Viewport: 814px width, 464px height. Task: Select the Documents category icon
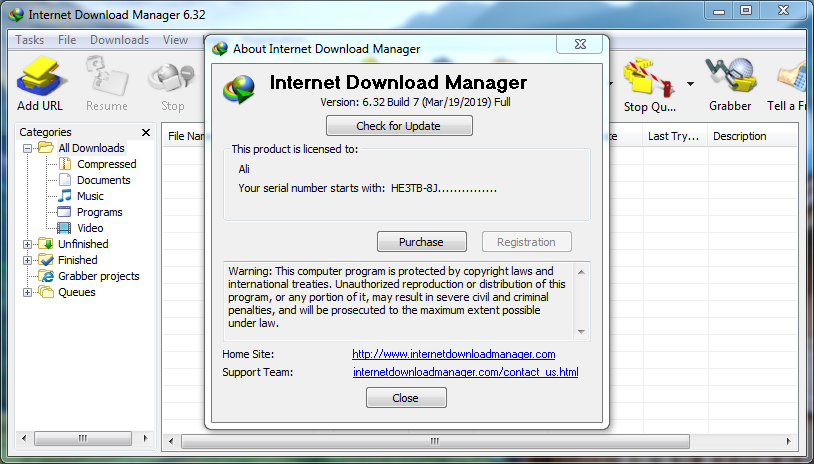pos(65,180)
